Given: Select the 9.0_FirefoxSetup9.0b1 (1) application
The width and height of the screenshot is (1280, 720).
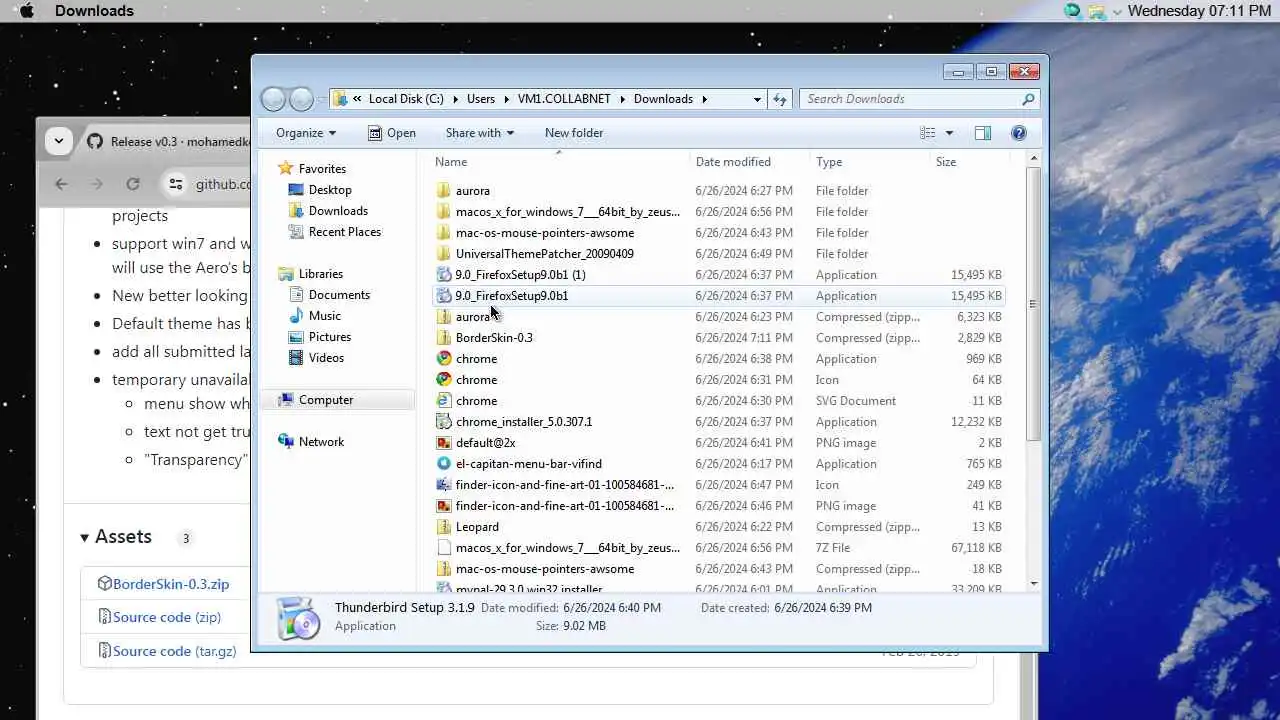Looking at the screenshot, I should coord(520,275).
